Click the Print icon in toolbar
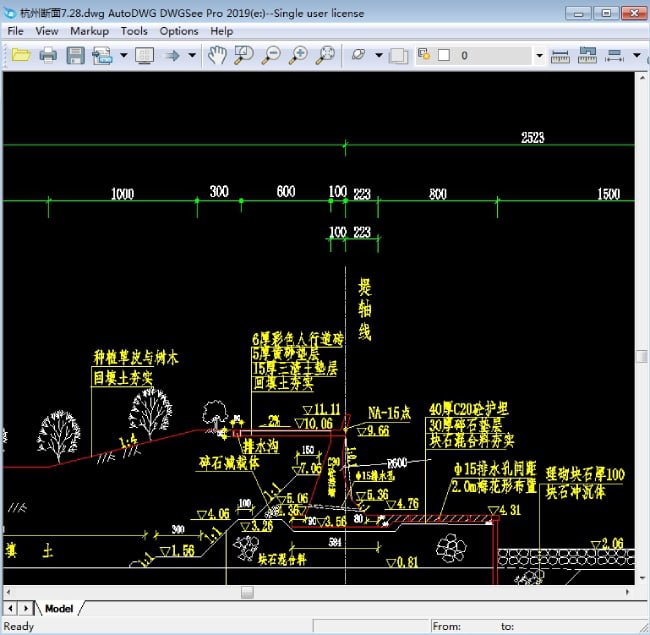Viewport: 650px width, 635px height. [48, 56]
